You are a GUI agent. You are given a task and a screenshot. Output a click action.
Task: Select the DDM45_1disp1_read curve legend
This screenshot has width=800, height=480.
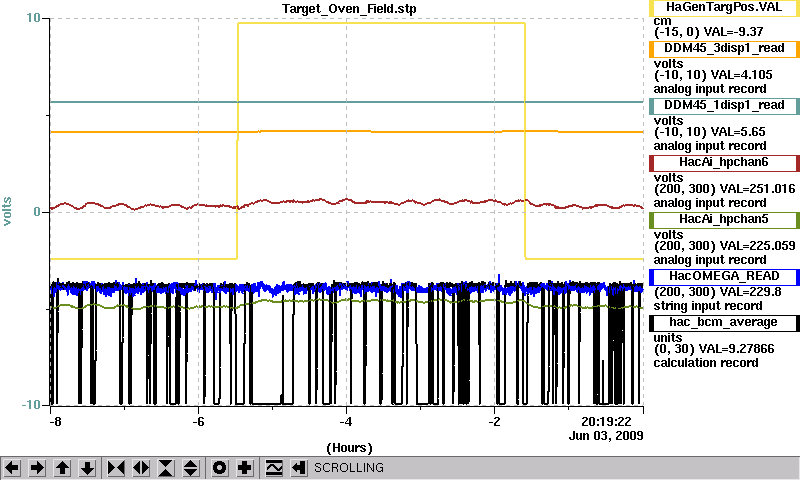[724, 106]
